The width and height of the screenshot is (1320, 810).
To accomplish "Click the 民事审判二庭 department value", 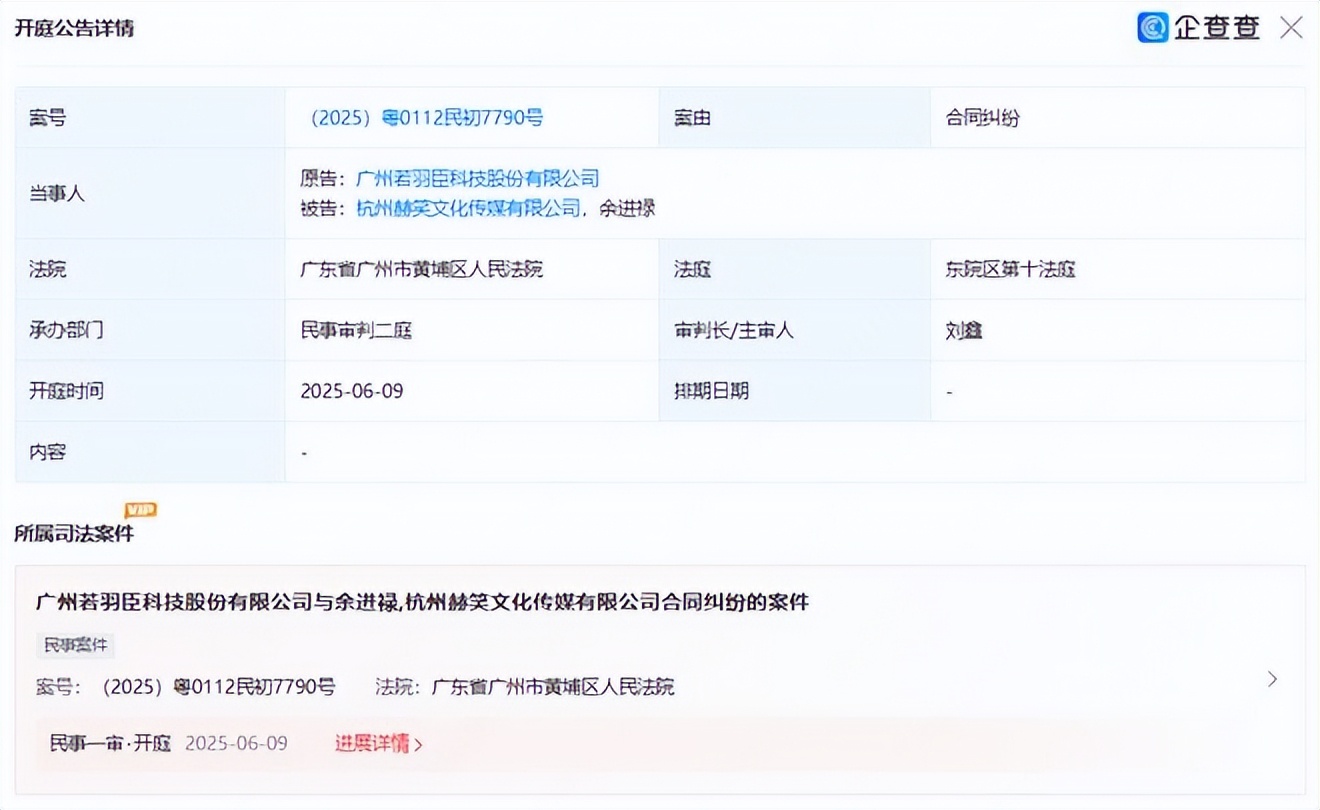I will pyautogui.click(x=356, y=330).
